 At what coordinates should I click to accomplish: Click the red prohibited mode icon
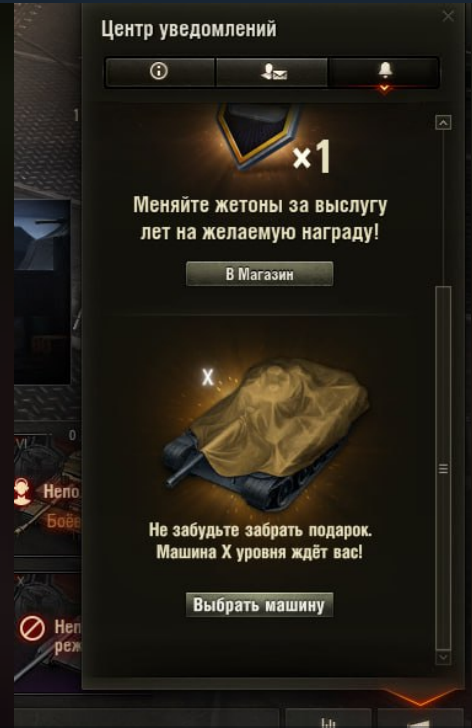tap(32, 629)
